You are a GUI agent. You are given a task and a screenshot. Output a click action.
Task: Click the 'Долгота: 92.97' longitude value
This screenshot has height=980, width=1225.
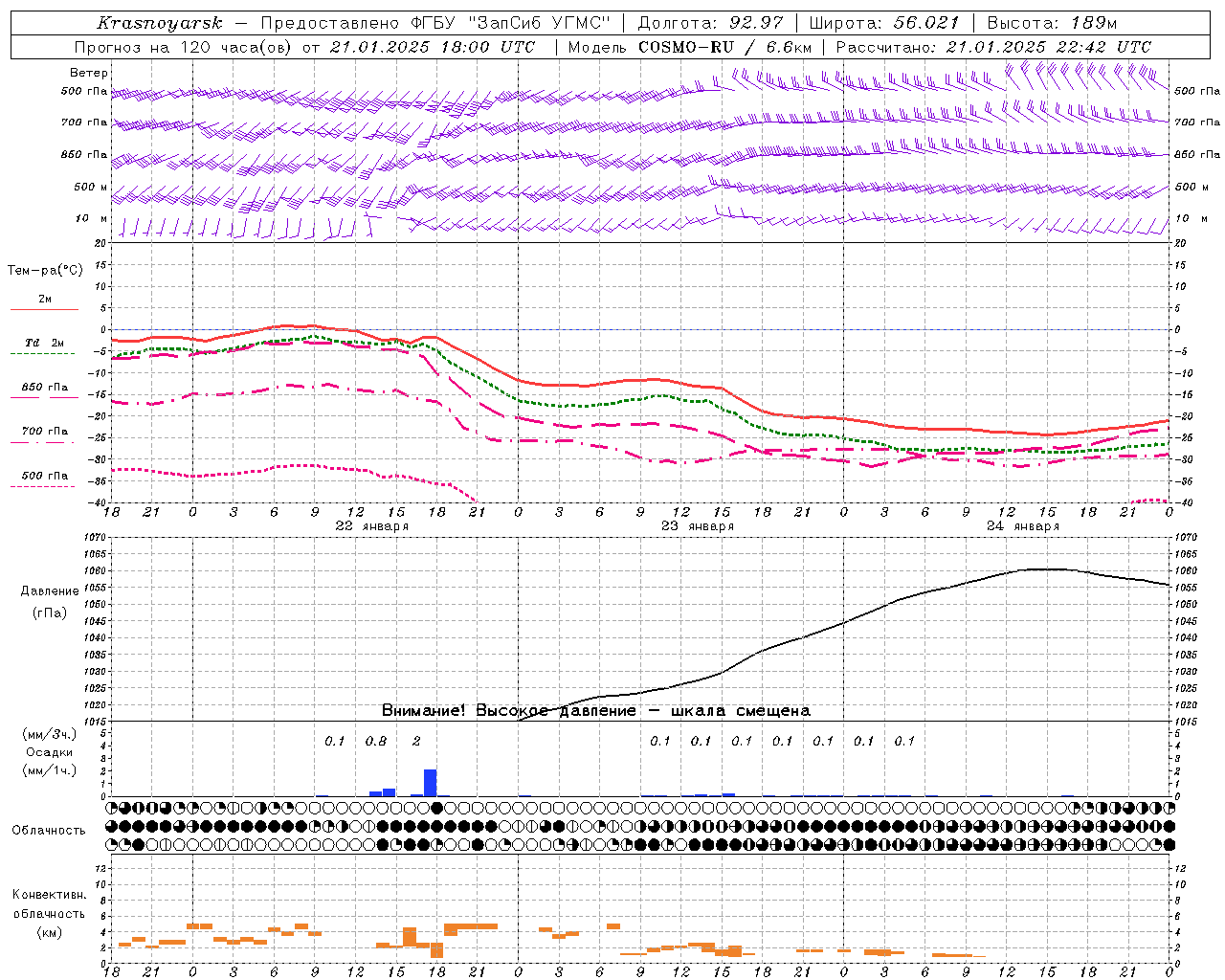(710, 23)
